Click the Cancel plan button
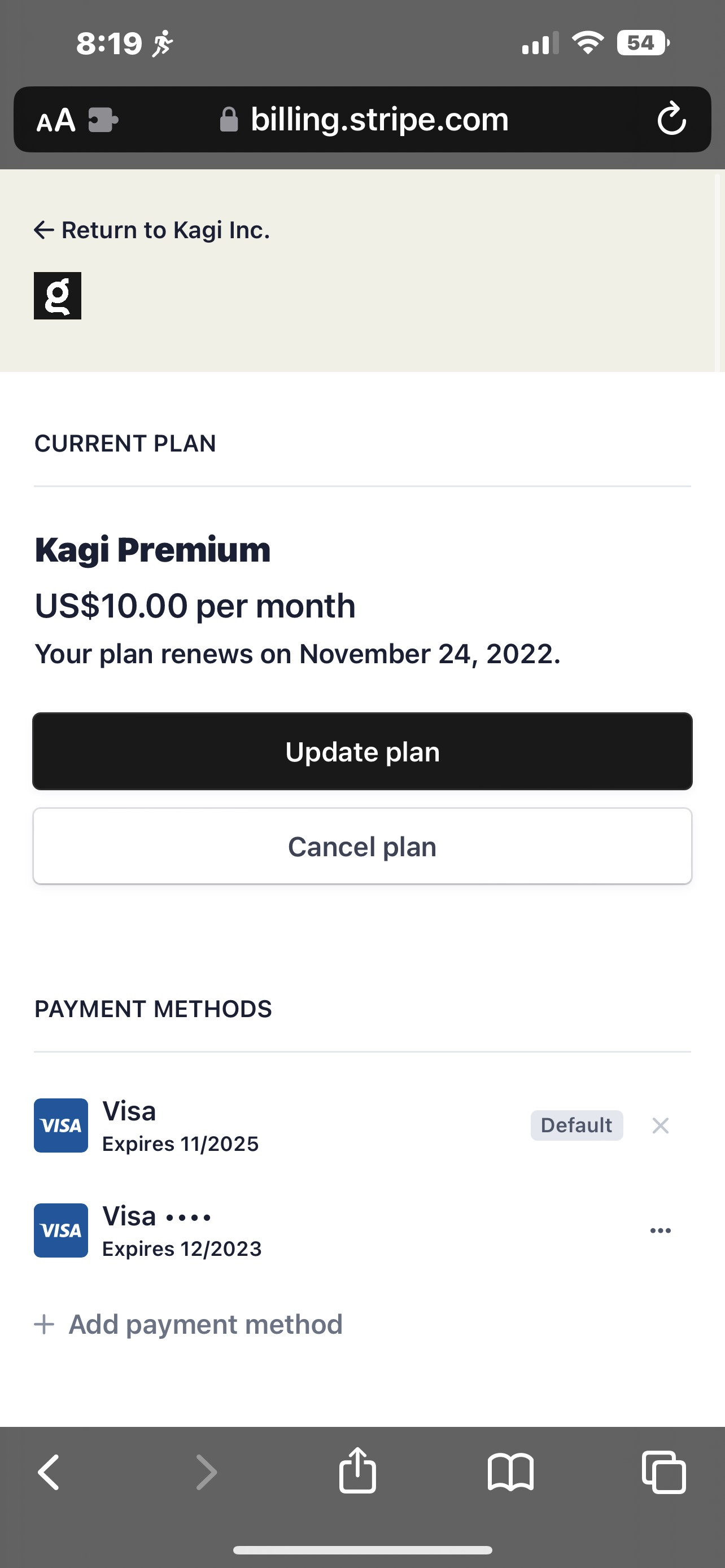 click(362, 846)
